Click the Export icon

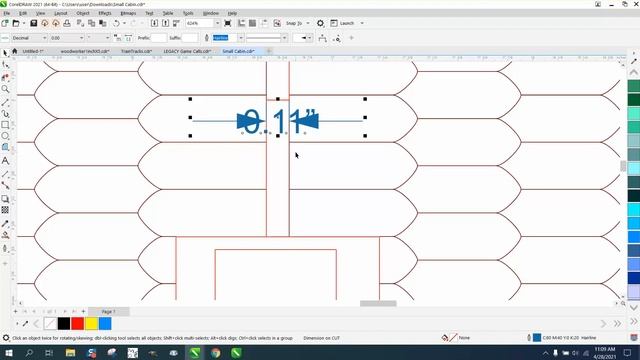pyautogui.click(x=165, y=23)
